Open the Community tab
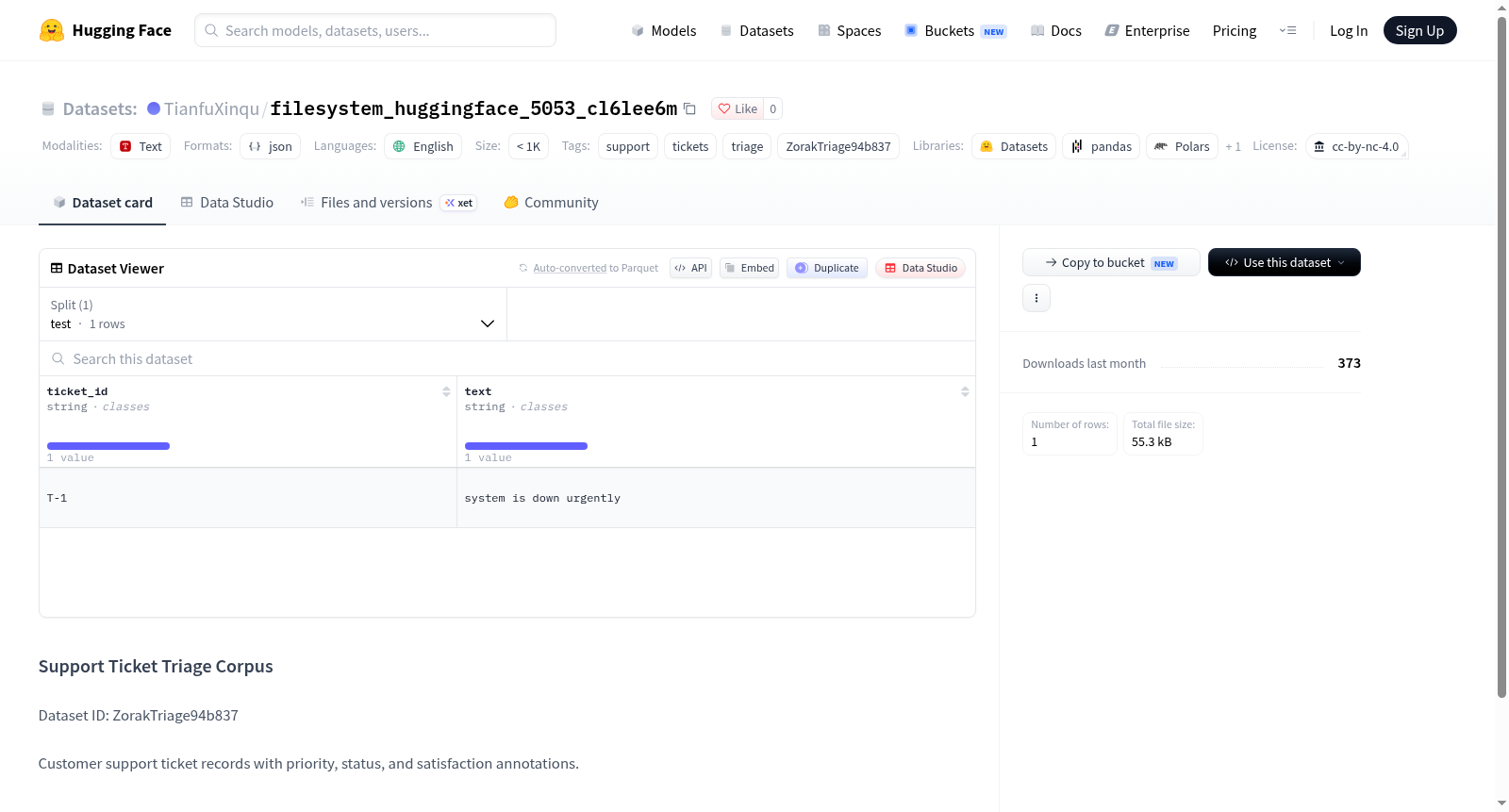This screenshot has height=812, width=1509. tap(552, 203)
